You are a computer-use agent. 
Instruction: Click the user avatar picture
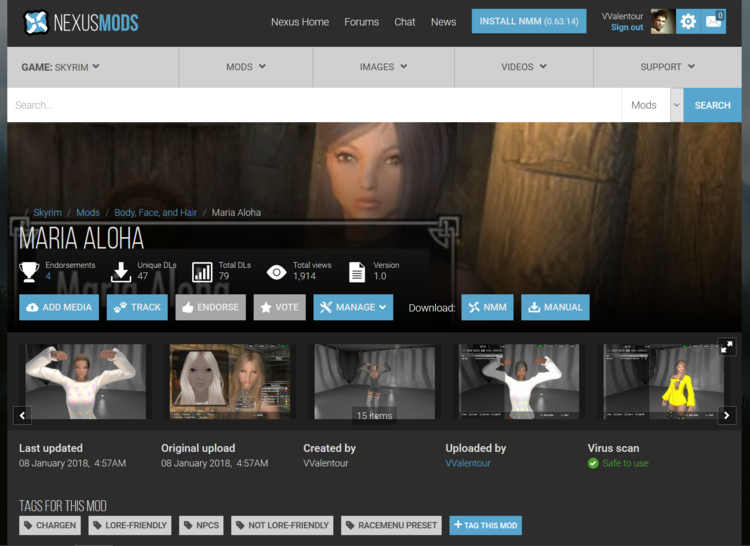coord(662,22)
